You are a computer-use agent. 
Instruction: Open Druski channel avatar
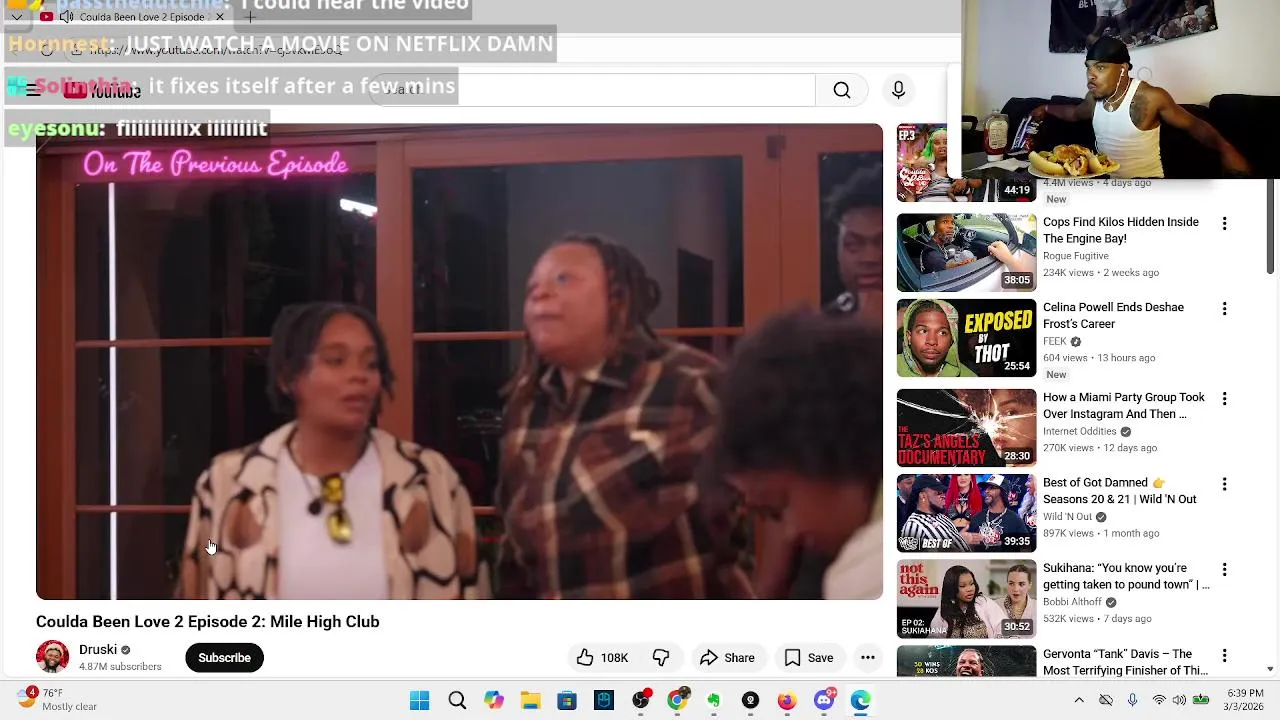coord(52,657)
